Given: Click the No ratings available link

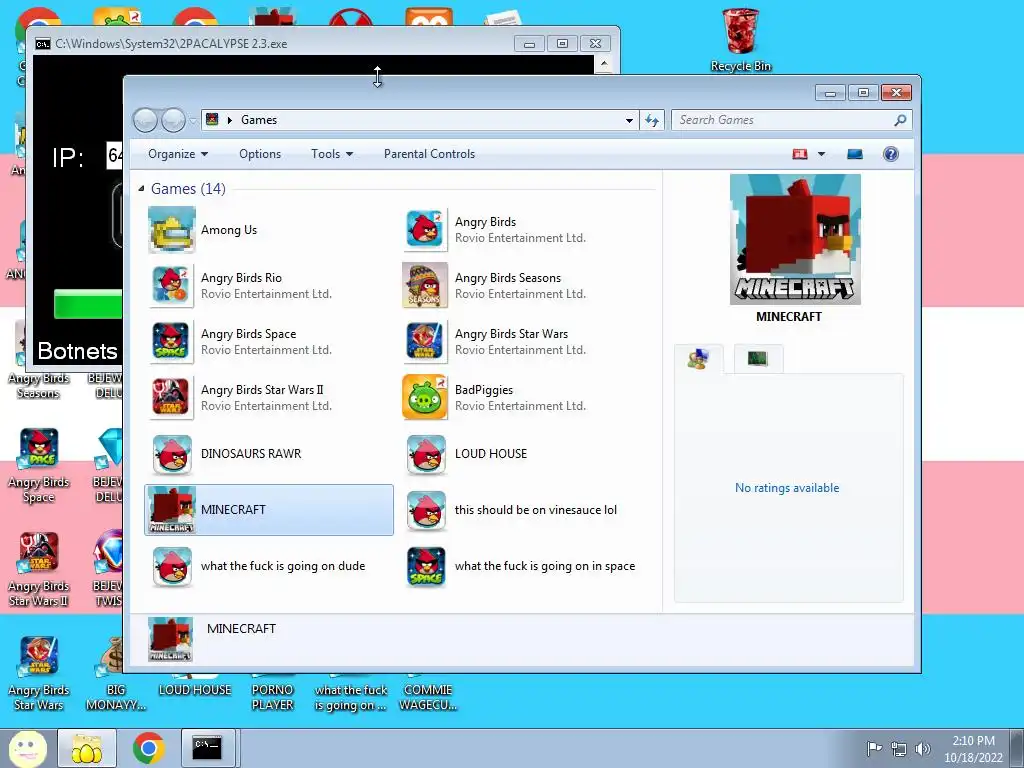Looking at the screenshot, I should 787,488.
